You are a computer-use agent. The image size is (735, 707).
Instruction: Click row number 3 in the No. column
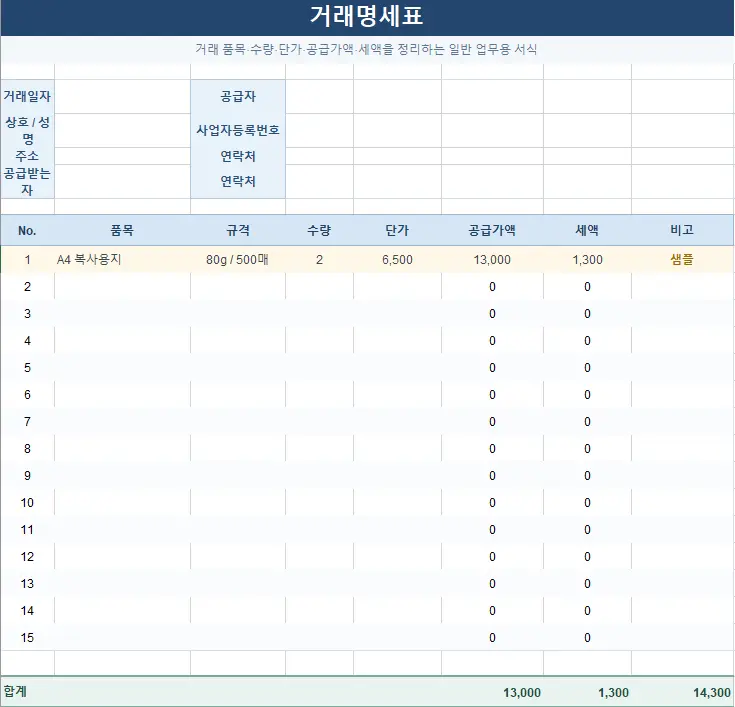click(x=27, y=314)
